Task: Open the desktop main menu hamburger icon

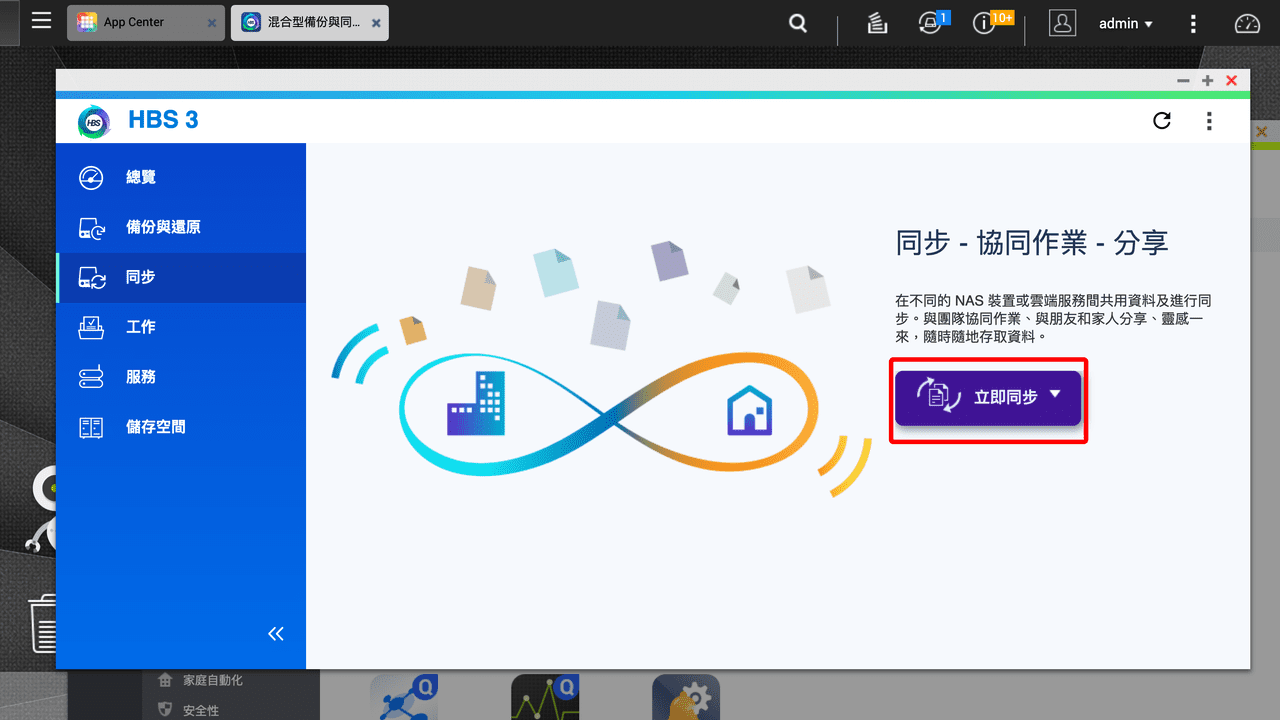Action: point(41,21)
